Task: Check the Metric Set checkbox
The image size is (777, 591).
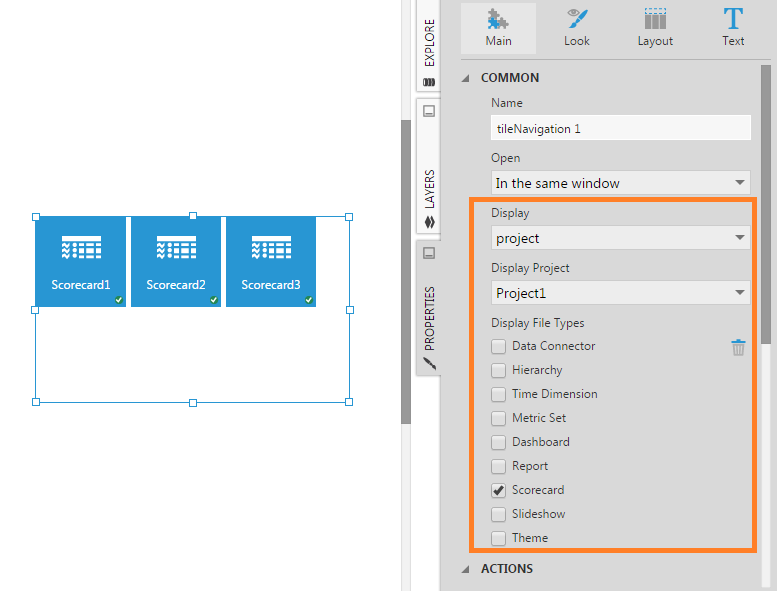Action: 498,419
